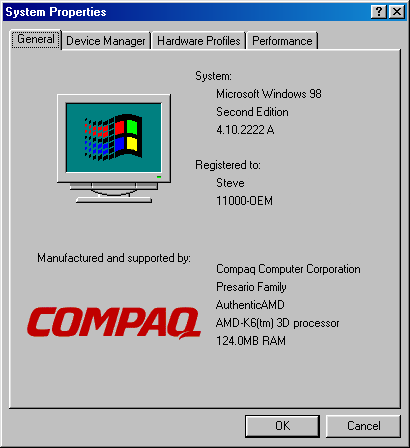Viewport: 410px width, 448px height.
Task: Click the question mark help button
Action: click(379, 12)
